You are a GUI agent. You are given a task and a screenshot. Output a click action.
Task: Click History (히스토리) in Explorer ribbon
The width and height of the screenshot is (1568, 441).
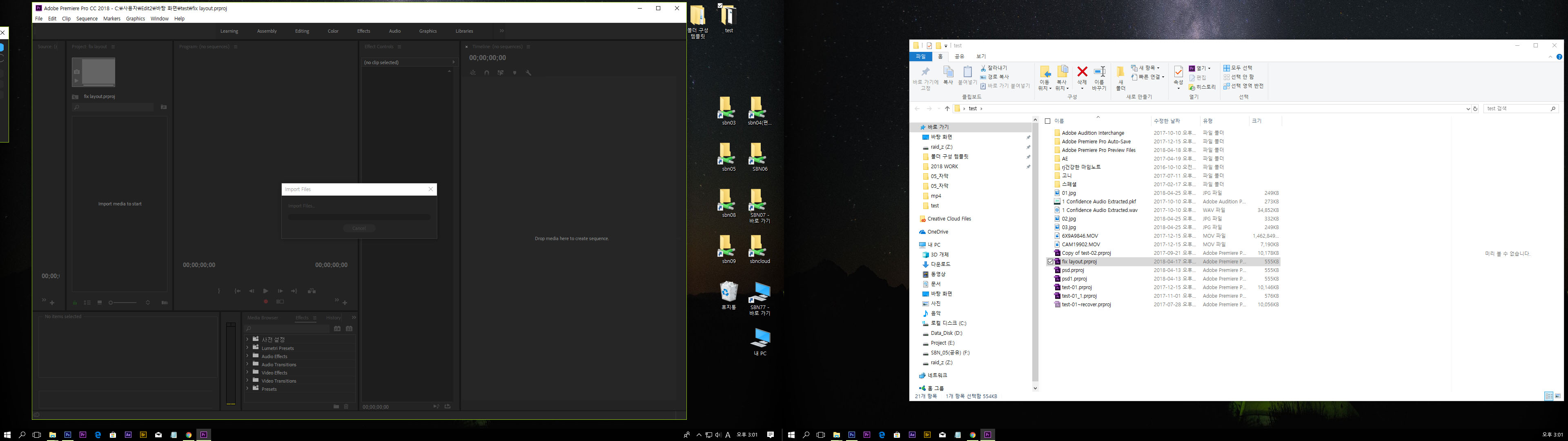[x=1202, y=87]
